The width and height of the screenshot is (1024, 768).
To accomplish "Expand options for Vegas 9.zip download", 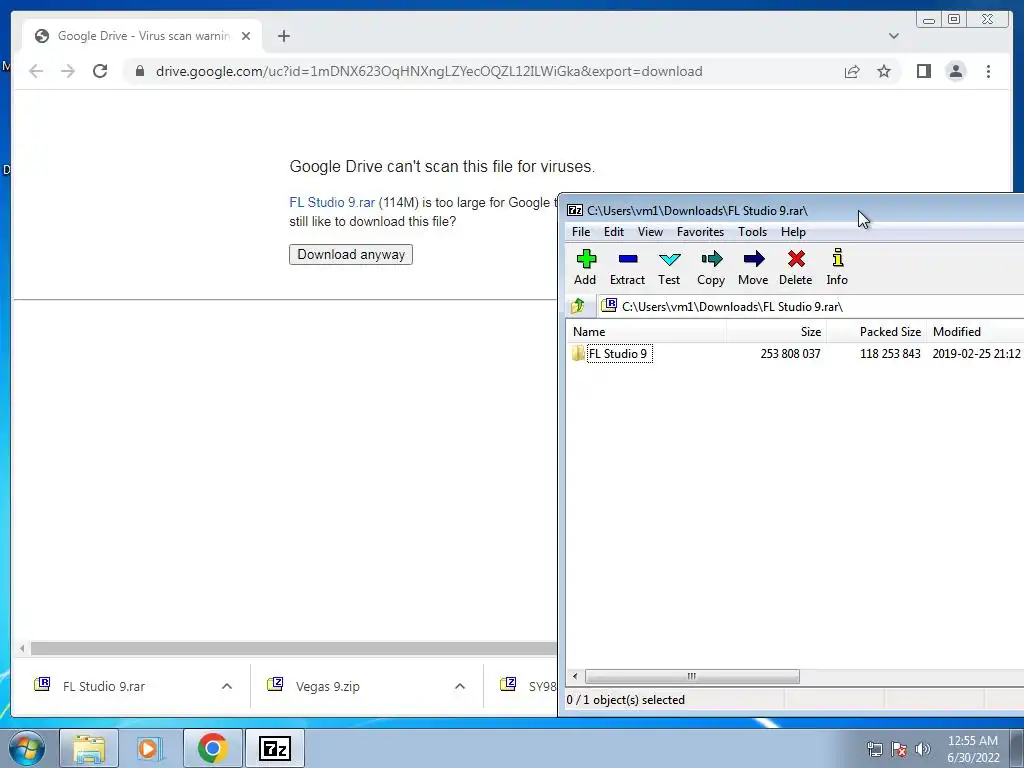I will click(x=460, y=686).
